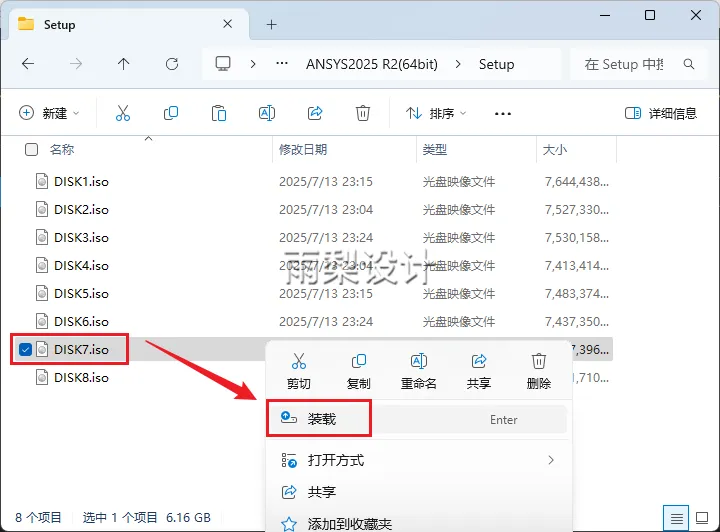Select 添加到收藏夹 in the context menu

point(416,523)
